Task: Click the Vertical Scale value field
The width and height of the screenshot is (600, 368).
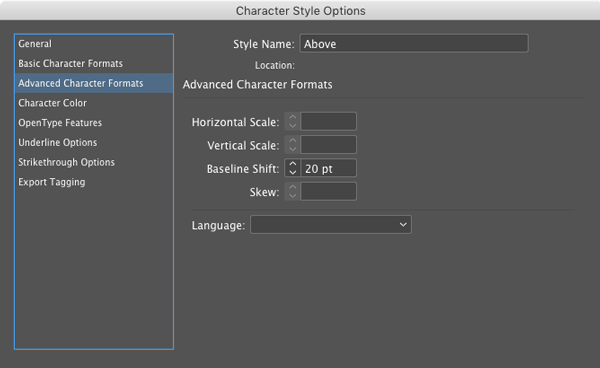Action: click(x=329, y=145)
